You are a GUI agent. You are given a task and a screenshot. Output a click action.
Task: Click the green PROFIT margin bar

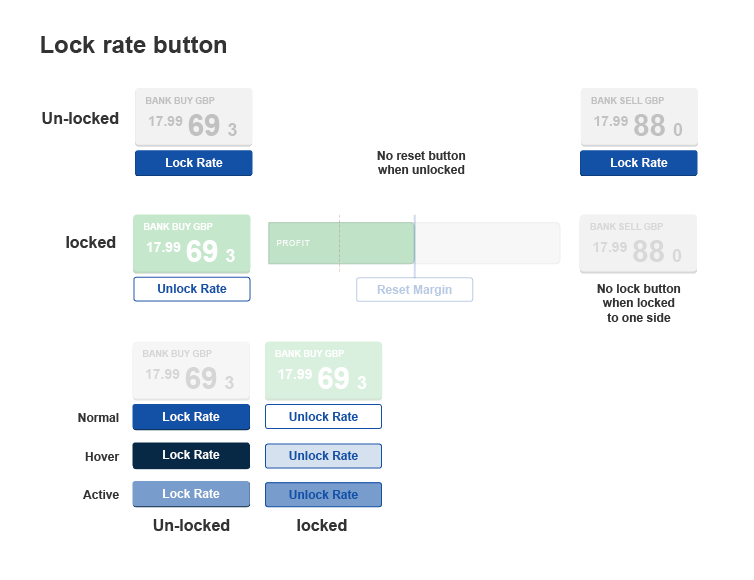click(340, 243)
